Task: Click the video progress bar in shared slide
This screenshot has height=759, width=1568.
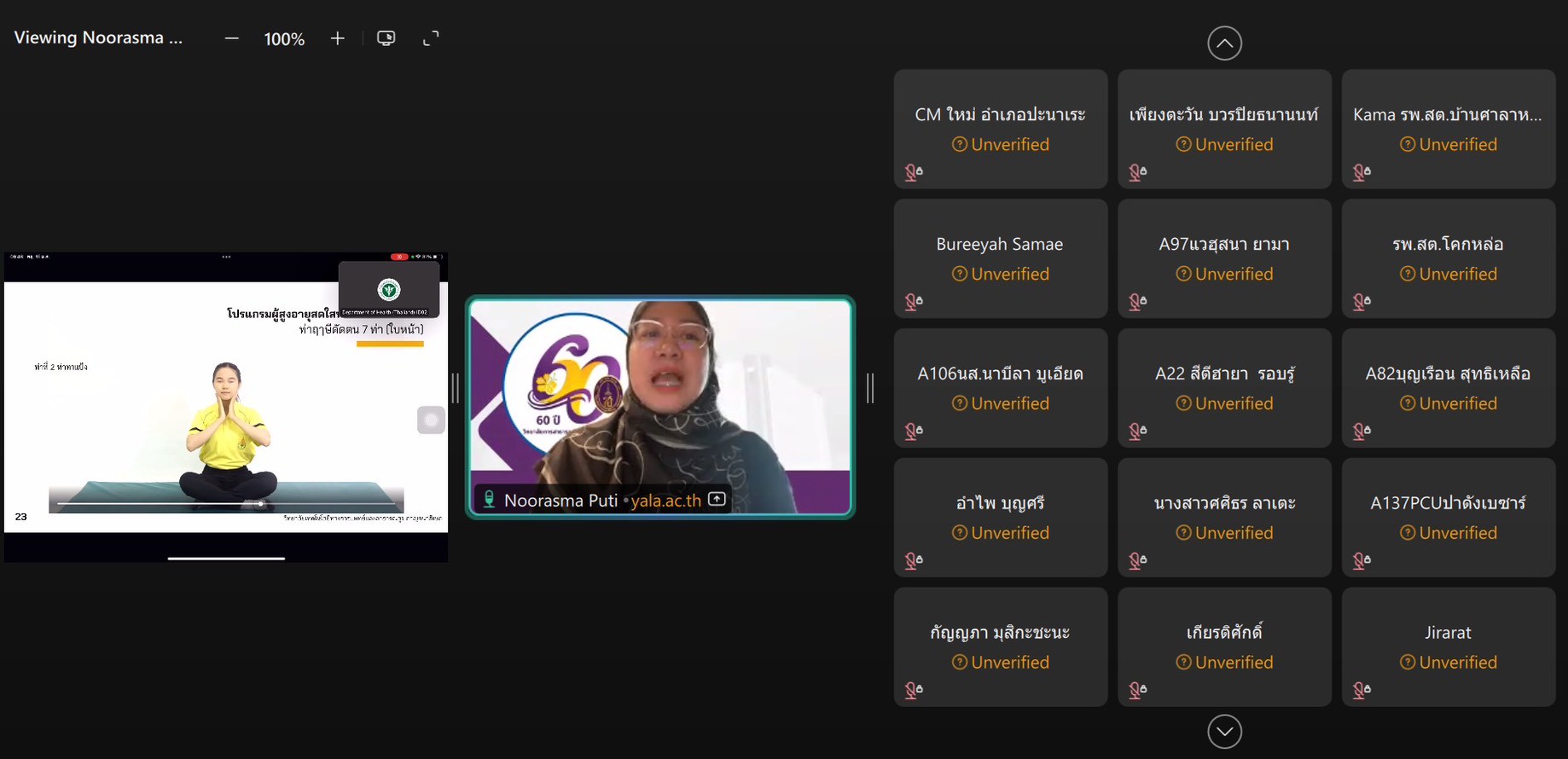Action: (226, 504)
